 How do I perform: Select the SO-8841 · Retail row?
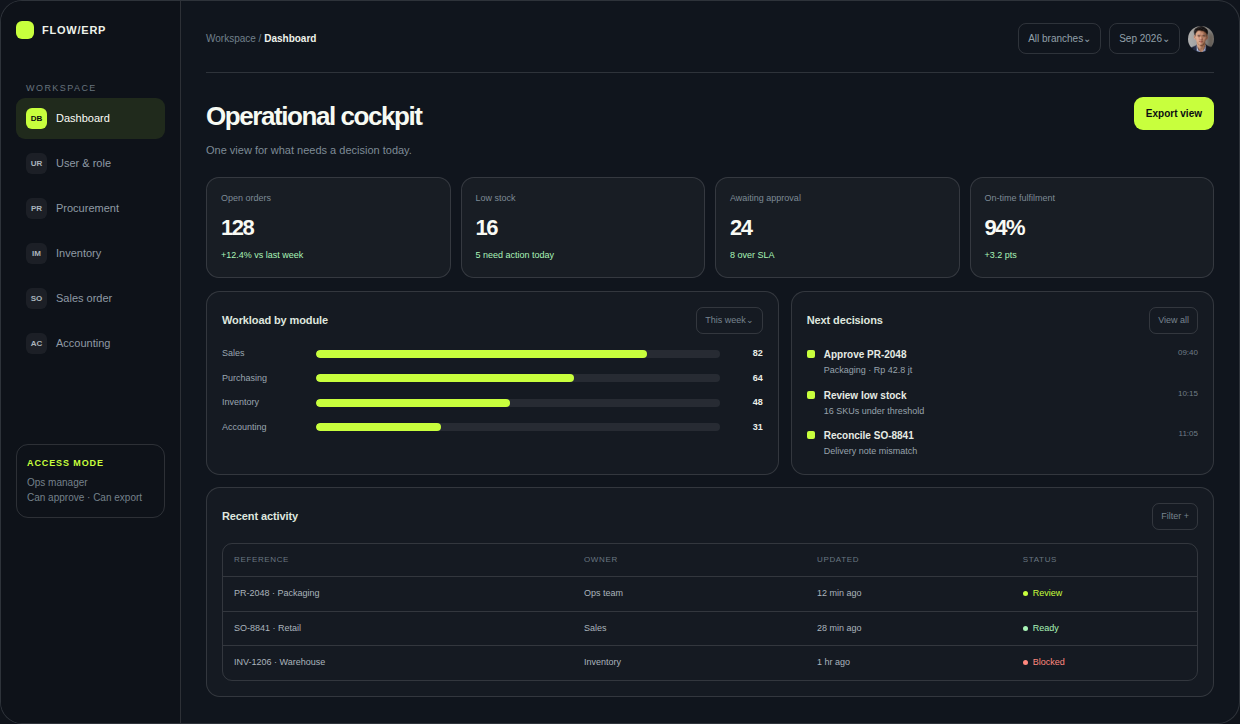(710, 628)
